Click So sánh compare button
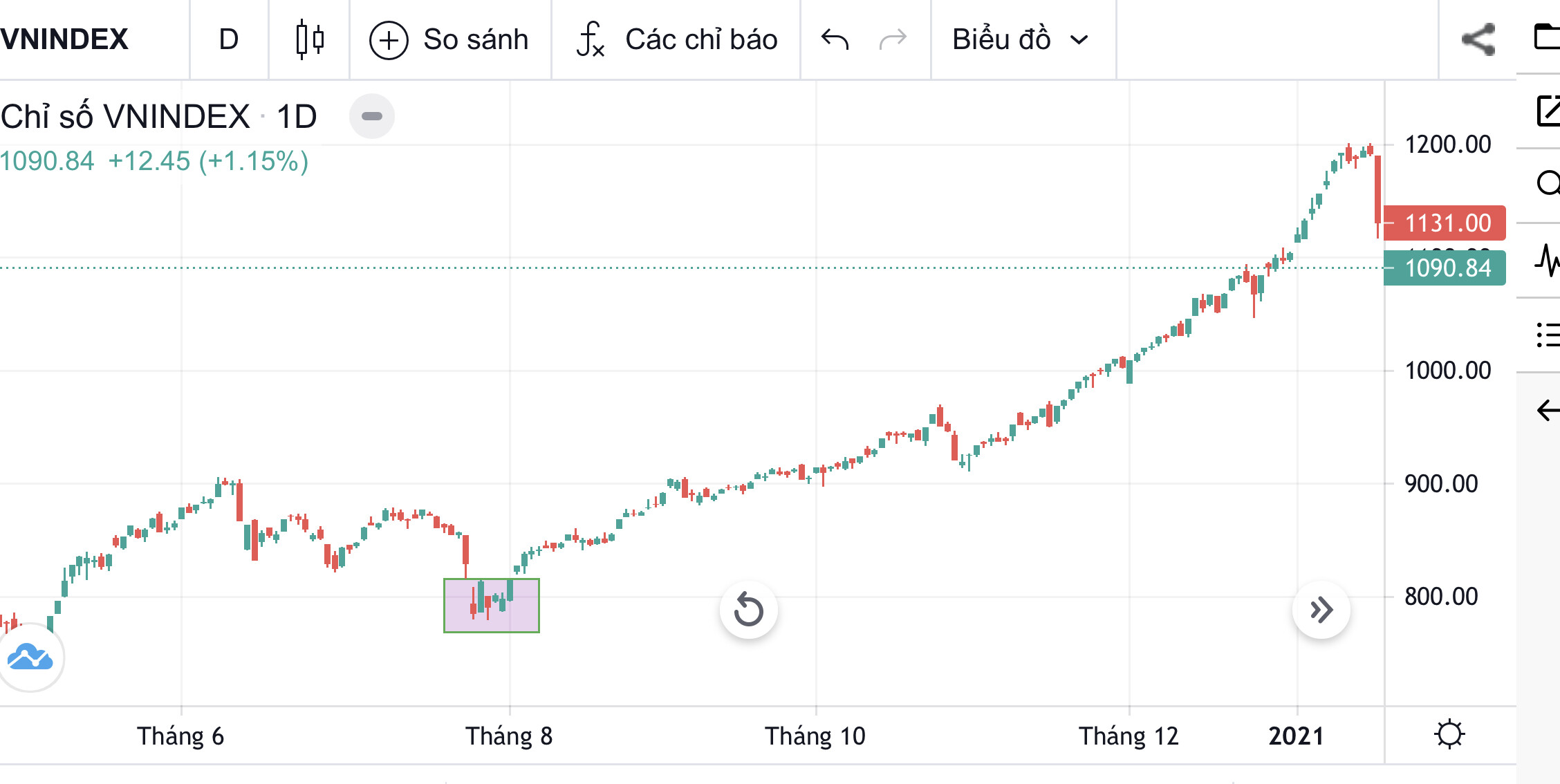 coord(449,39)
